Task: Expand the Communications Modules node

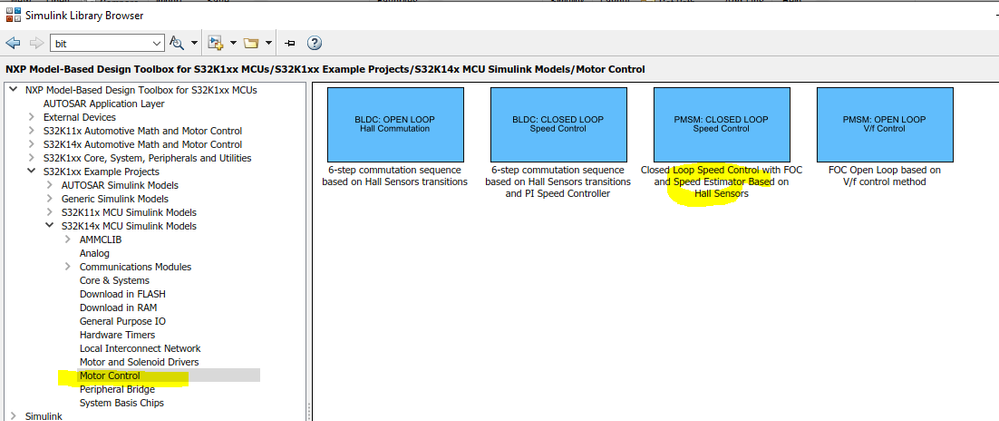Action: pos(68,267)
